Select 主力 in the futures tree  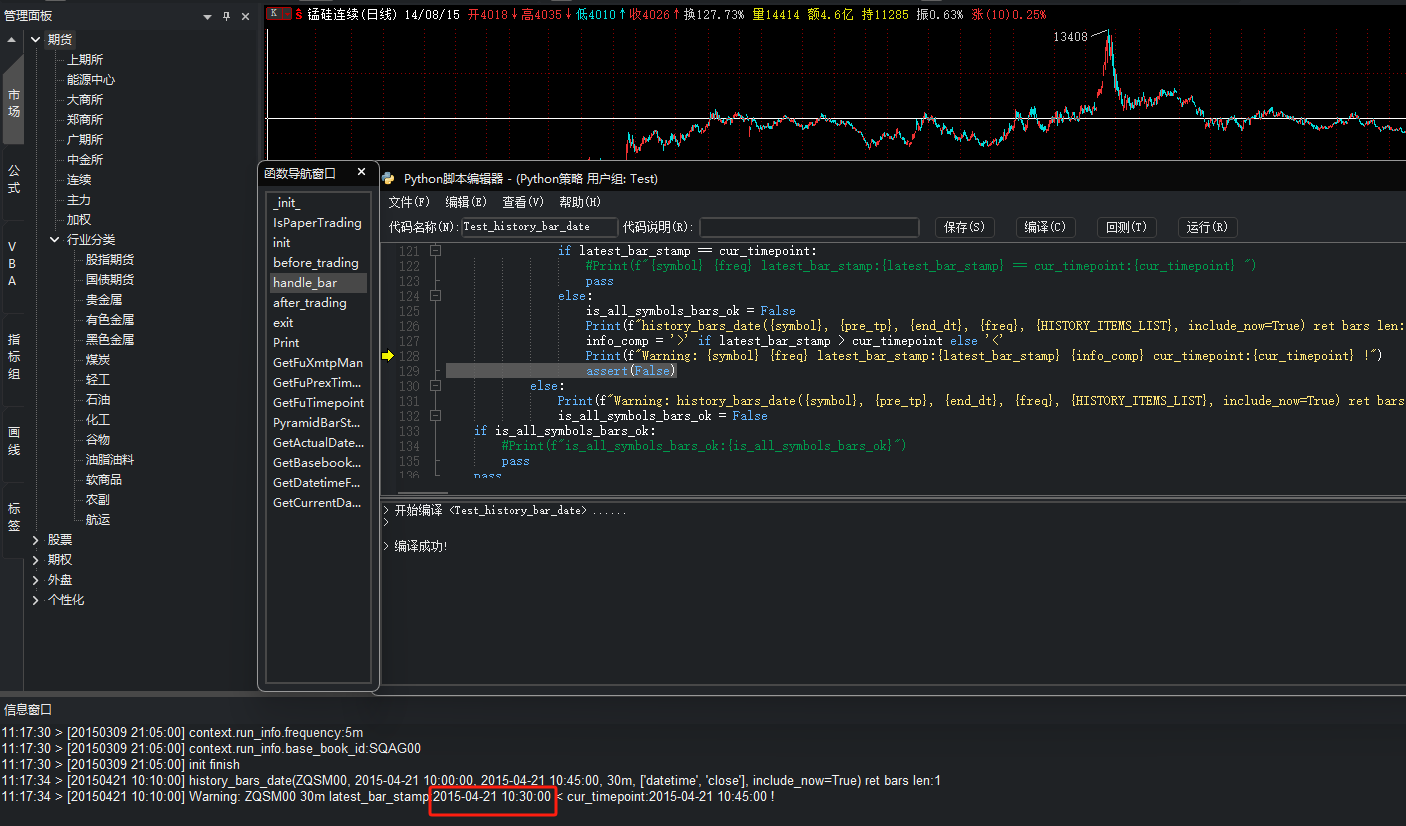[x=79, y=200]
